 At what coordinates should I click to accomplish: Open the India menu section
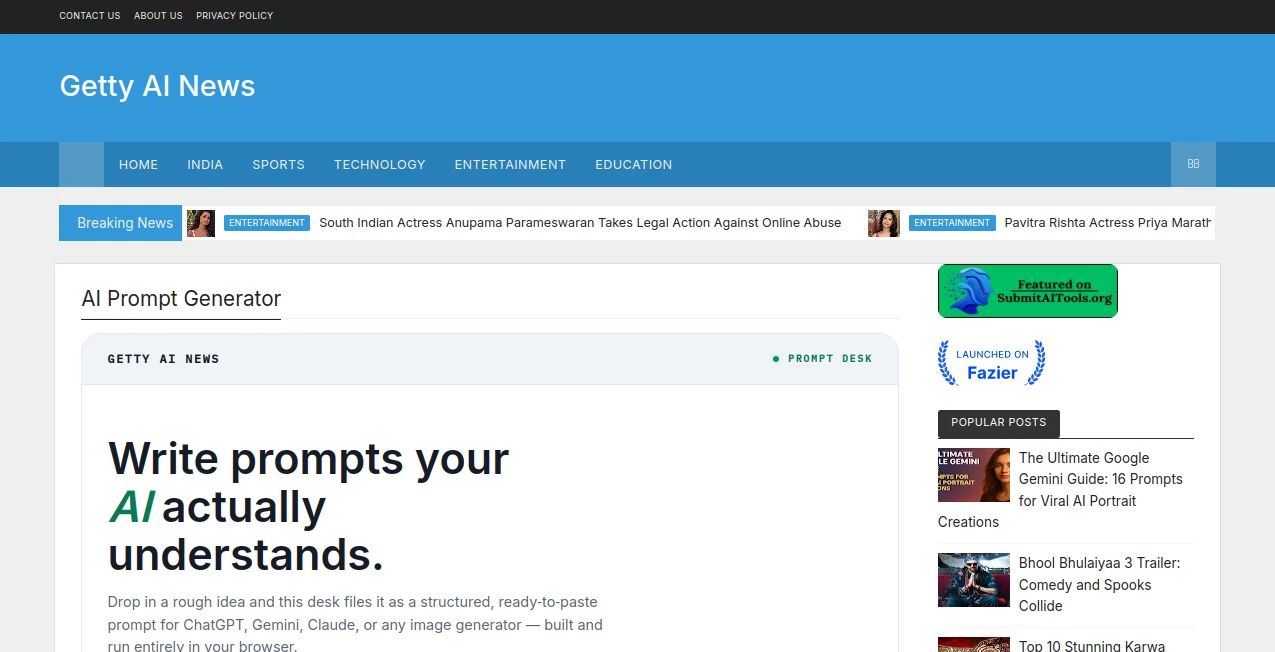(205, 164)
